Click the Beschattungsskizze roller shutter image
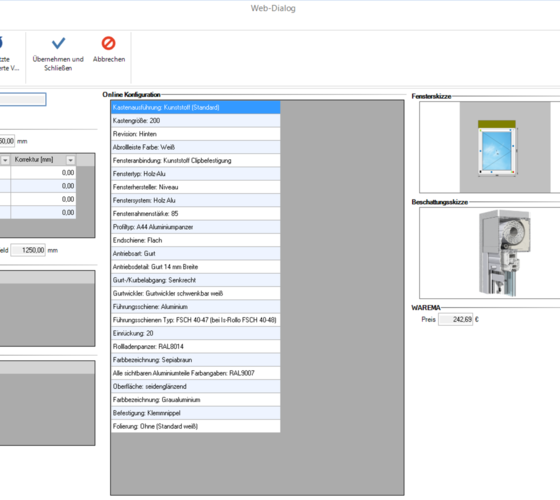Image resolution: width=560 pixels, height=500 pixels. point(504,253)
